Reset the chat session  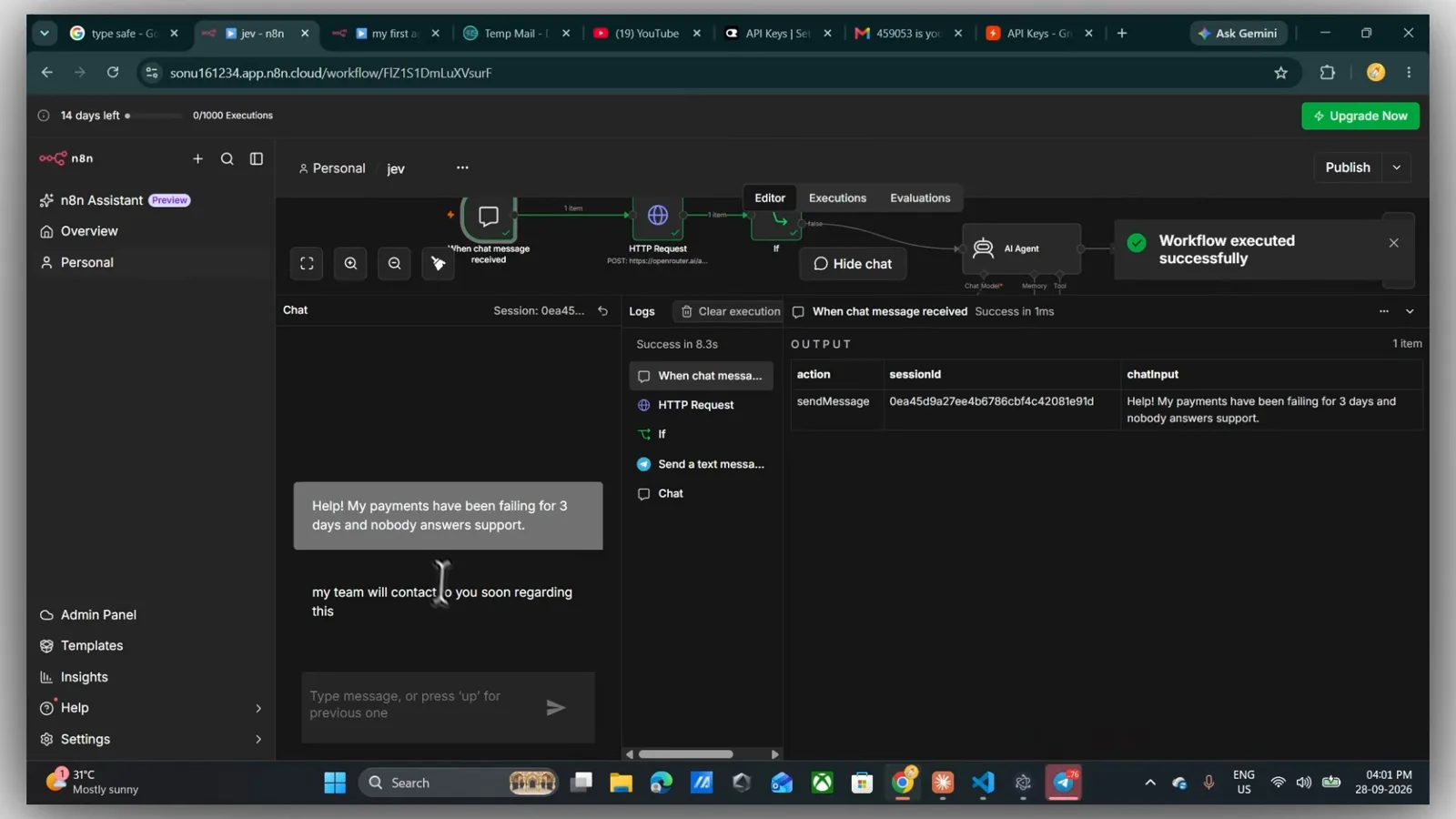602,311
